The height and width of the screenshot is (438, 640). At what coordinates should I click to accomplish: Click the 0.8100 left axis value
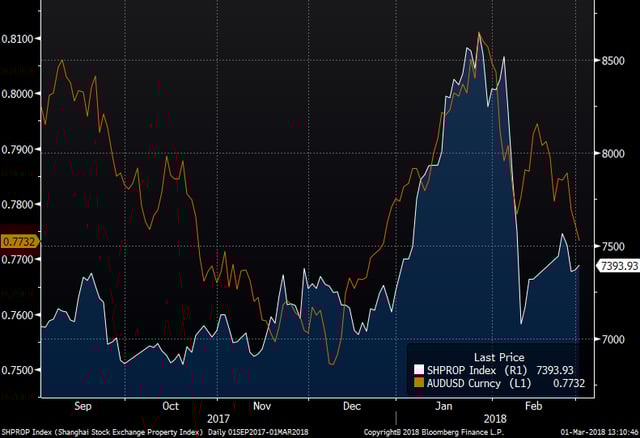(20, 38)
